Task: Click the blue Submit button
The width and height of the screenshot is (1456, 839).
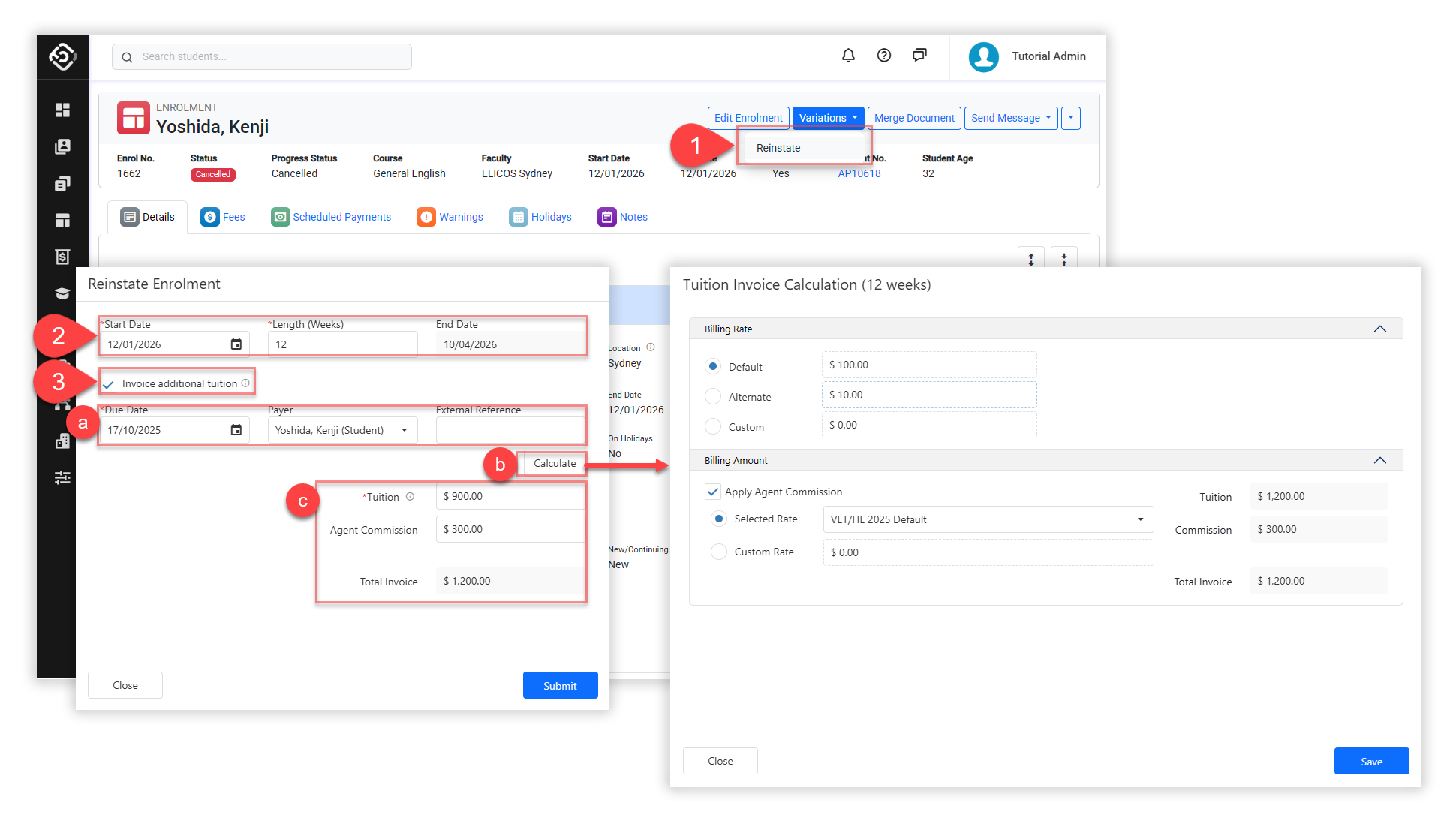Action: pyautogui.click(x=560, y=685)
